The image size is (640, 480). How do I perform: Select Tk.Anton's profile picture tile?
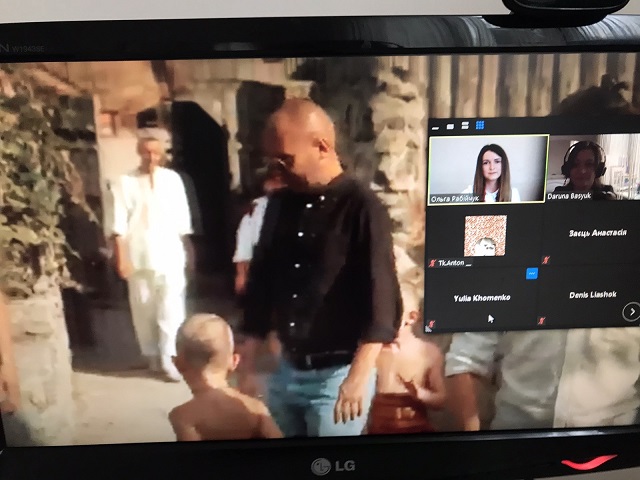point(486,236)
